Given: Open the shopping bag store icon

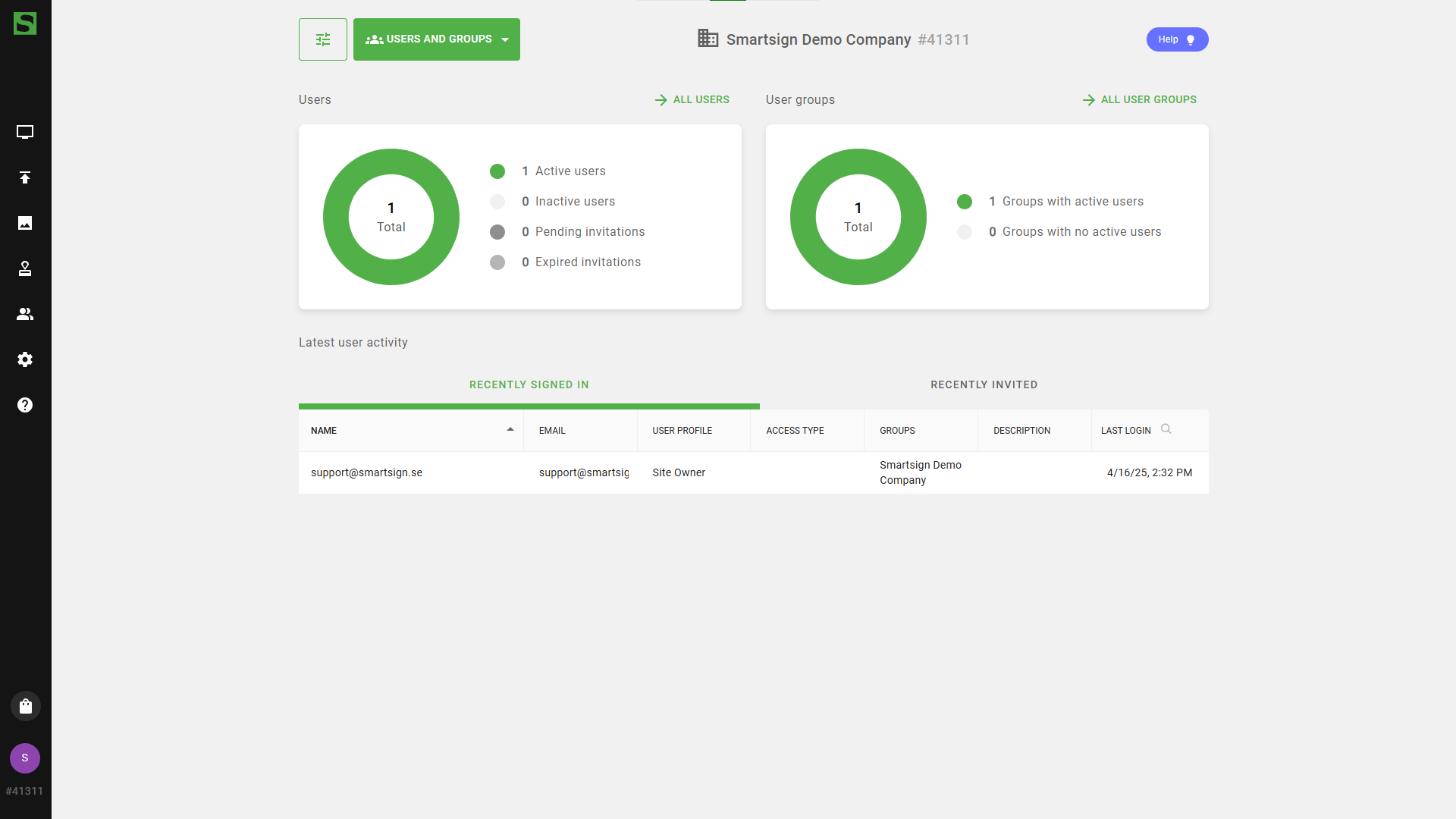Looking at the screenshot, I should point(26,706).
